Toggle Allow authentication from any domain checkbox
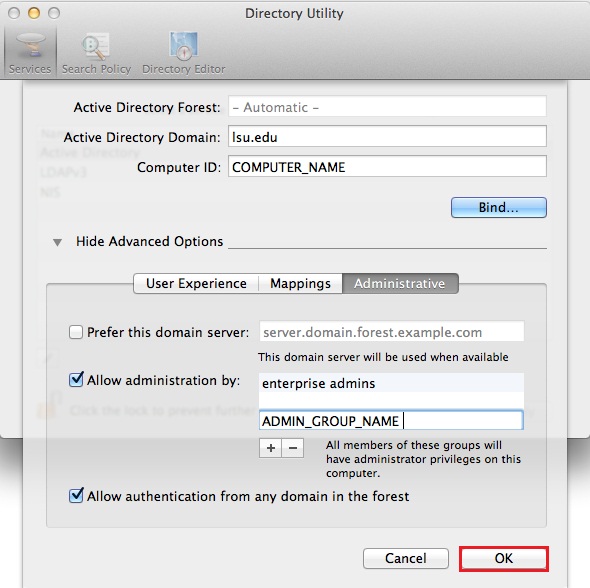The image size is (590, 588). click(x=76, y=495)
